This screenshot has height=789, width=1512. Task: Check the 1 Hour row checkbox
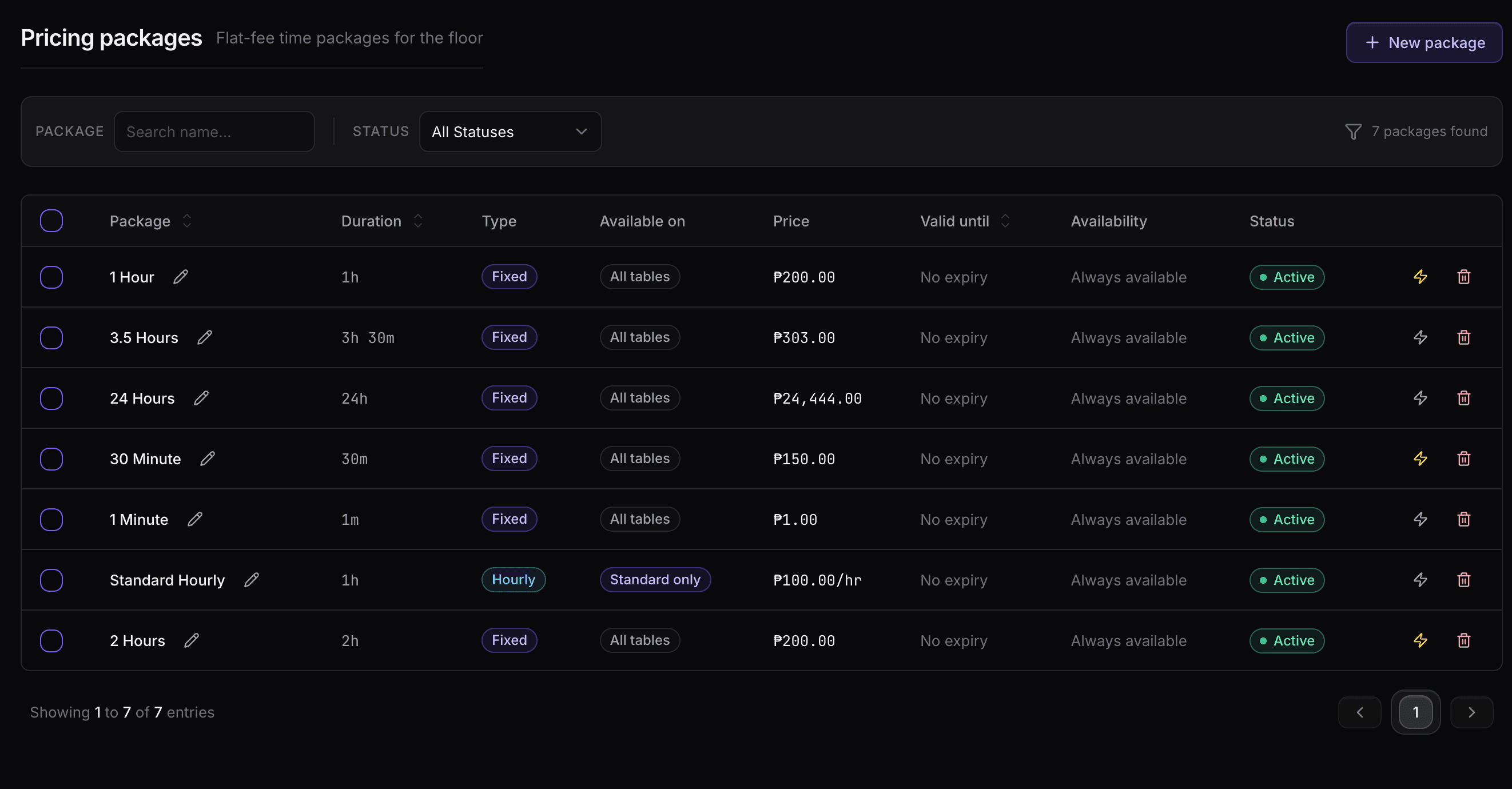point(51,277)
